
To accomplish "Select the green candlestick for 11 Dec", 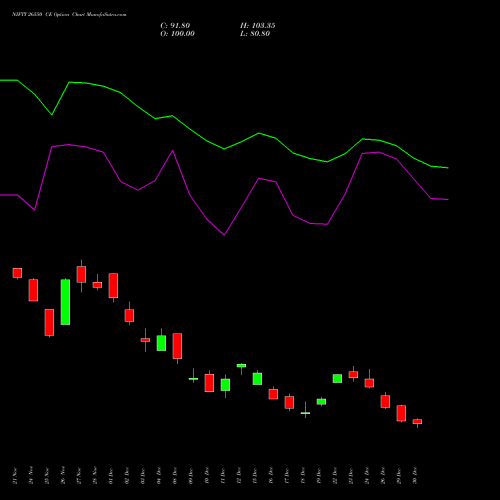I will (x=225, y=385).
